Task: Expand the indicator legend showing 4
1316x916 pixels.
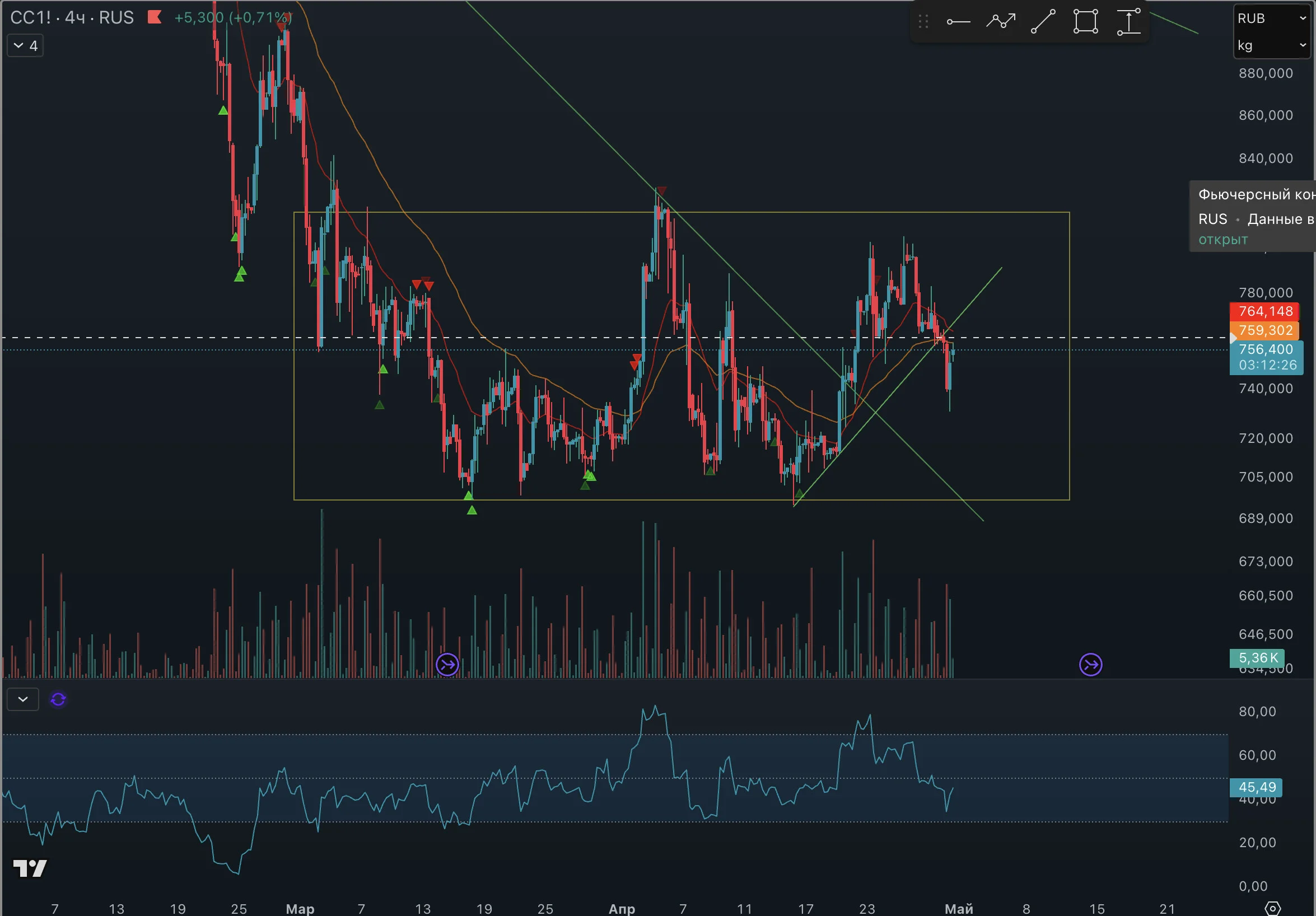Action: point(25,46)
